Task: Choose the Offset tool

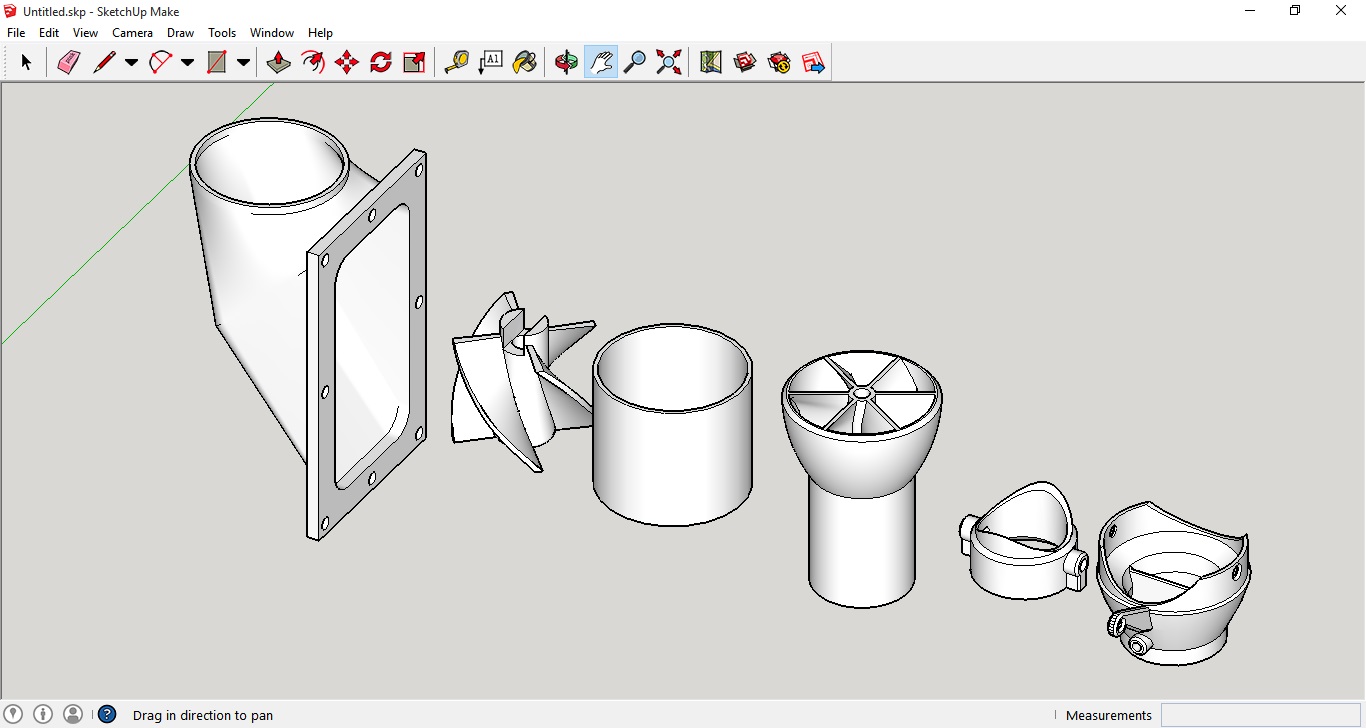Action: pos(313,62)
